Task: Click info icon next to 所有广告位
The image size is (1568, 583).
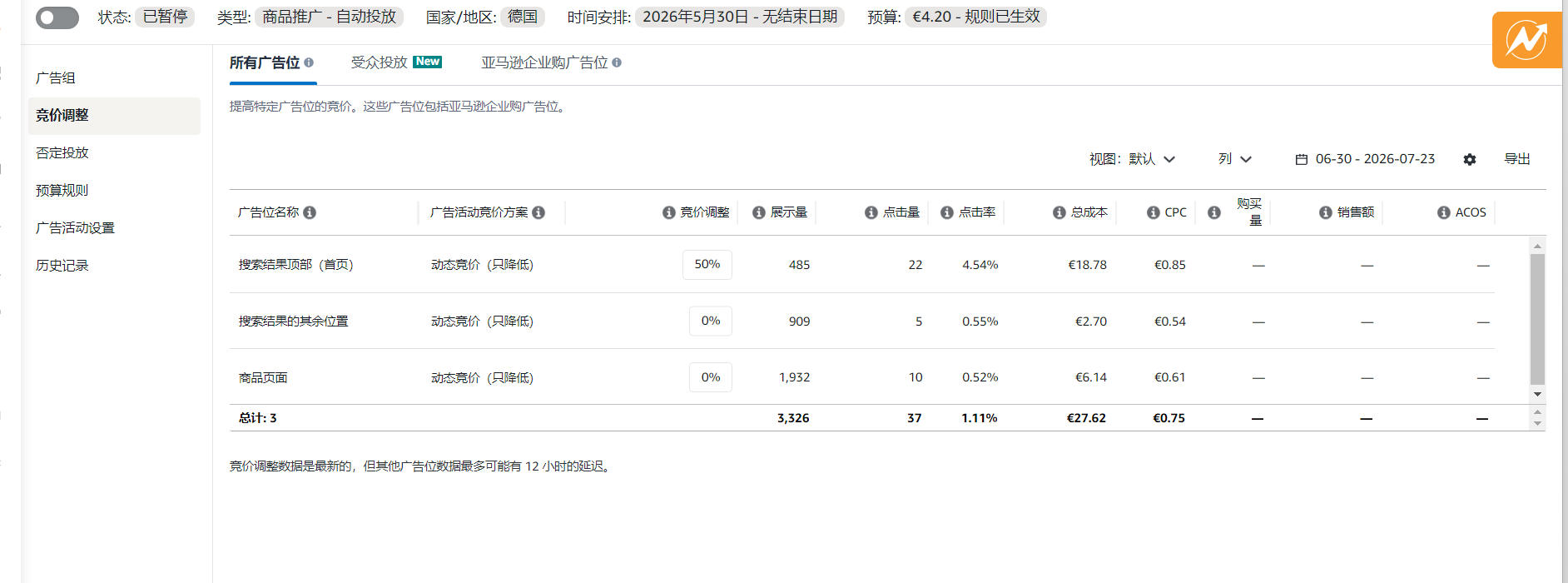Action: (x=309, y=62)
